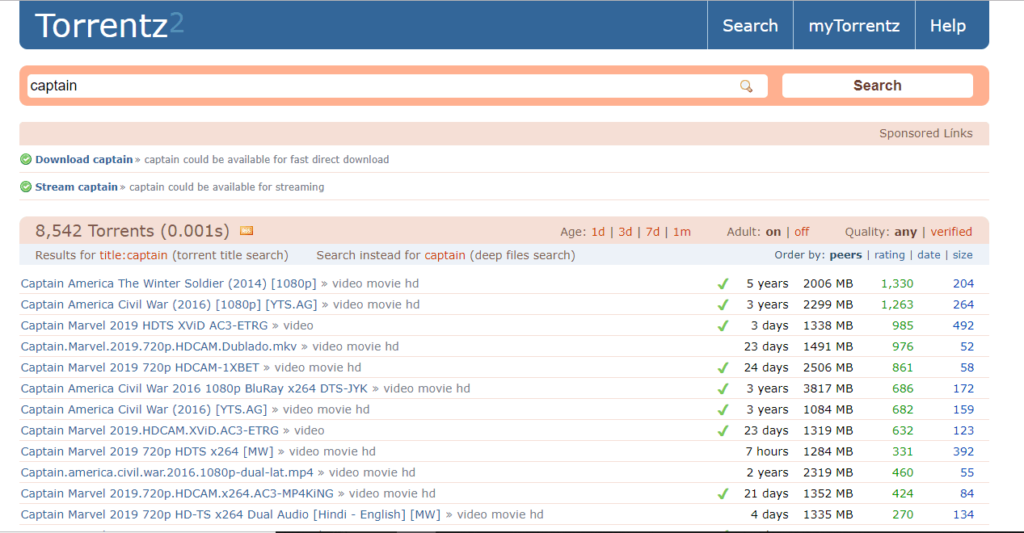Open the Search menu in header
The width and height of the screenshot is (1024, 533).
750,25
